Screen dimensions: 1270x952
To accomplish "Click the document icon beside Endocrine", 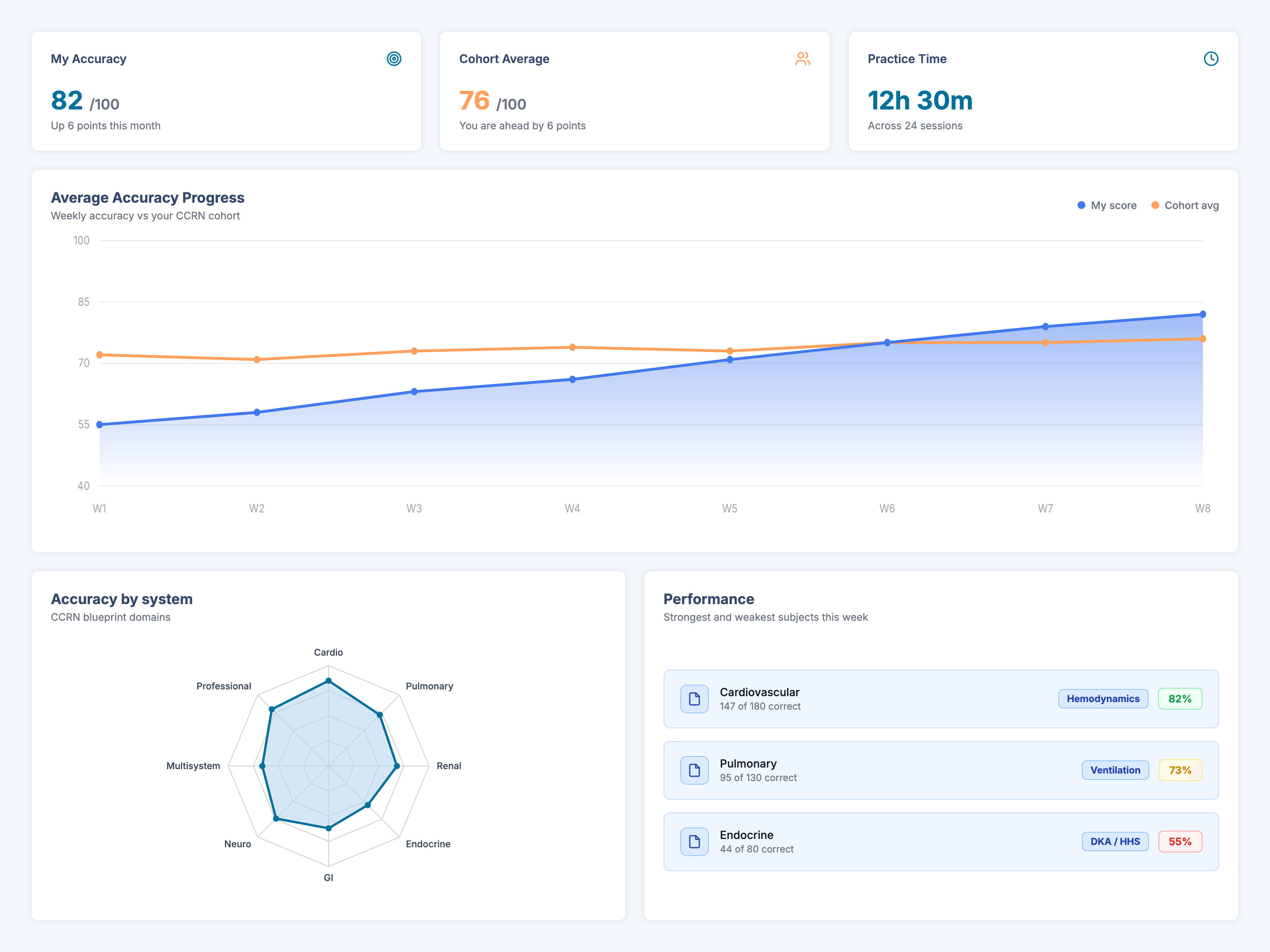I will (694, 841).
